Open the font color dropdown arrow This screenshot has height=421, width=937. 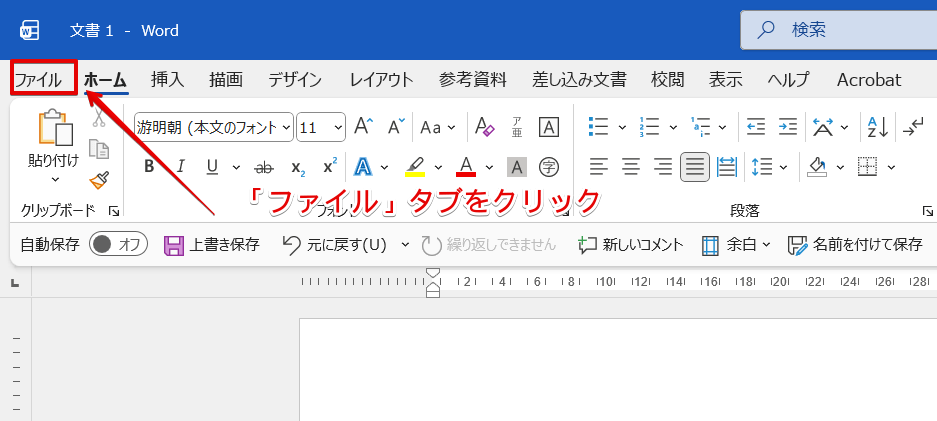click(x=489, y=167)
